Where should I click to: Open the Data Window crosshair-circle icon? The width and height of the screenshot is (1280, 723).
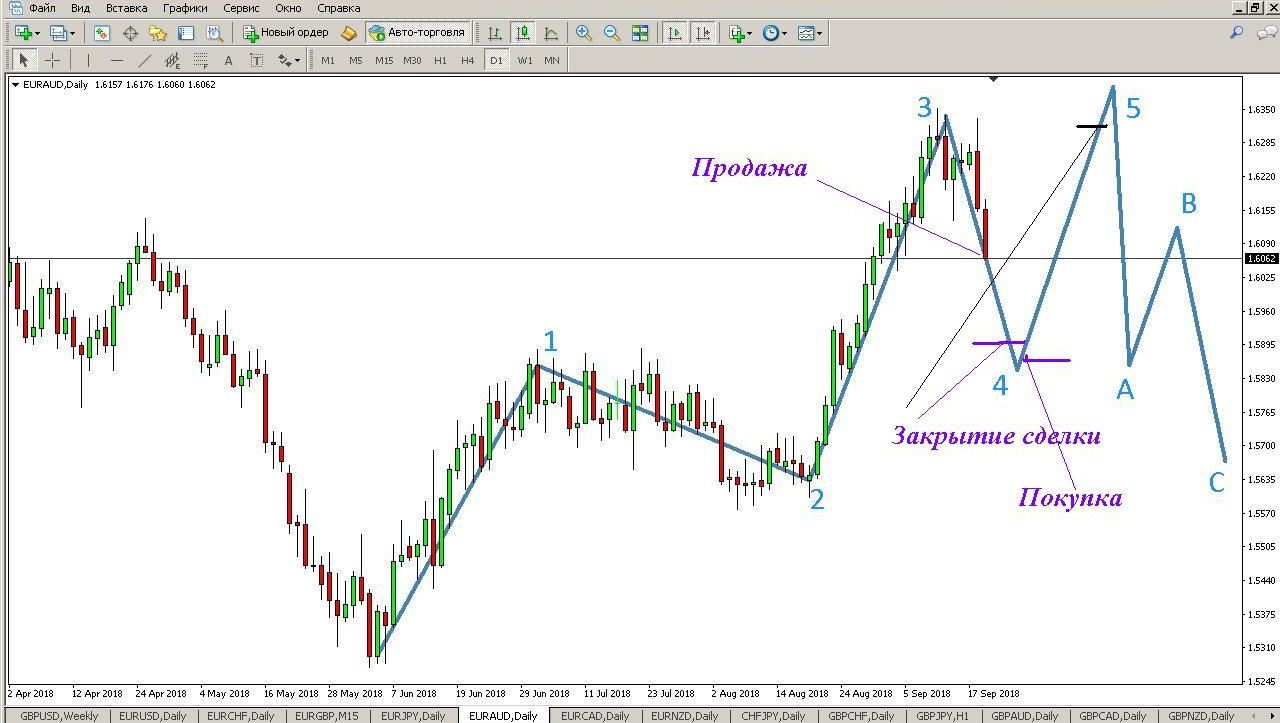[x=130, y=33]
